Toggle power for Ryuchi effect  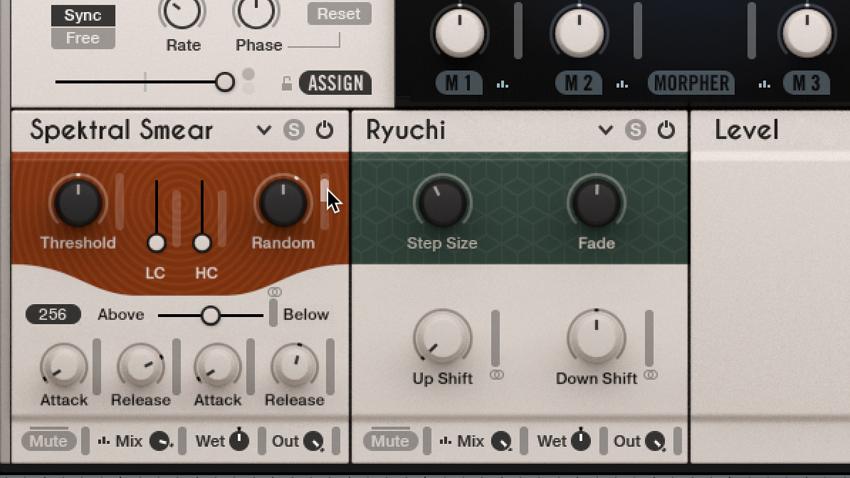click(x=666, y=130)
